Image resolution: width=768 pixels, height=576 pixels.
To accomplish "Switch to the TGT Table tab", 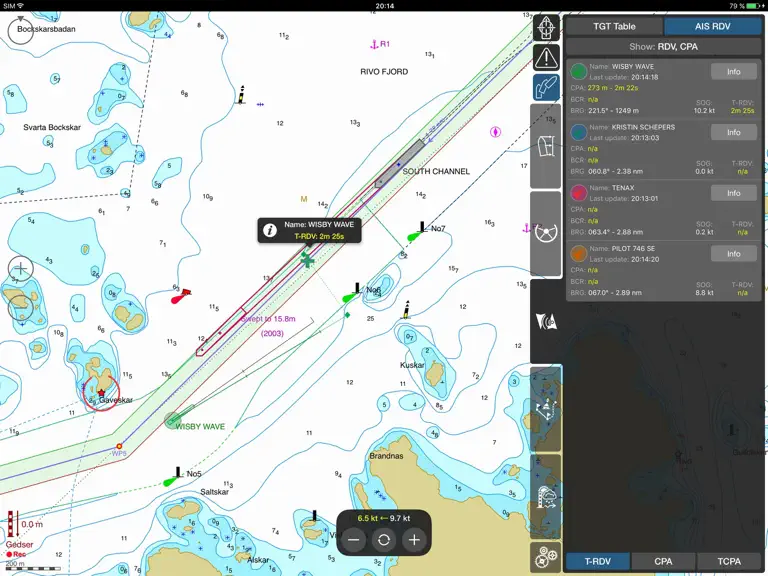I will pyautogui.click(x=614, y=26).
